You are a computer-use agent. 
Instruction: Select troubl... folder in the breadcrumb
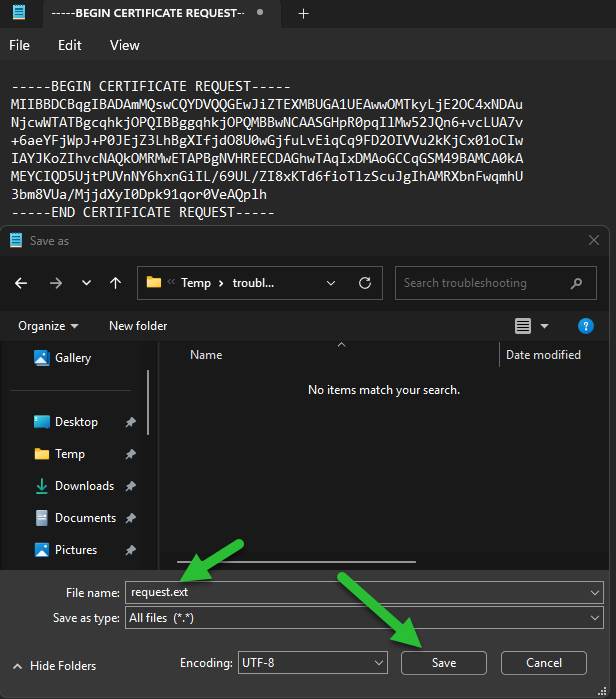click(253, 283)
